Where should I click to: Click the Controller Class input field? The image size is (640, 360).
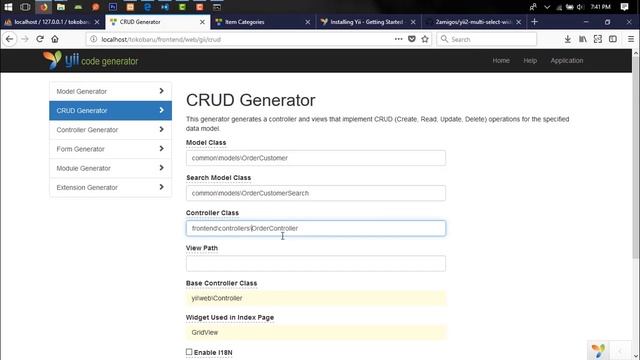(316, 228)
